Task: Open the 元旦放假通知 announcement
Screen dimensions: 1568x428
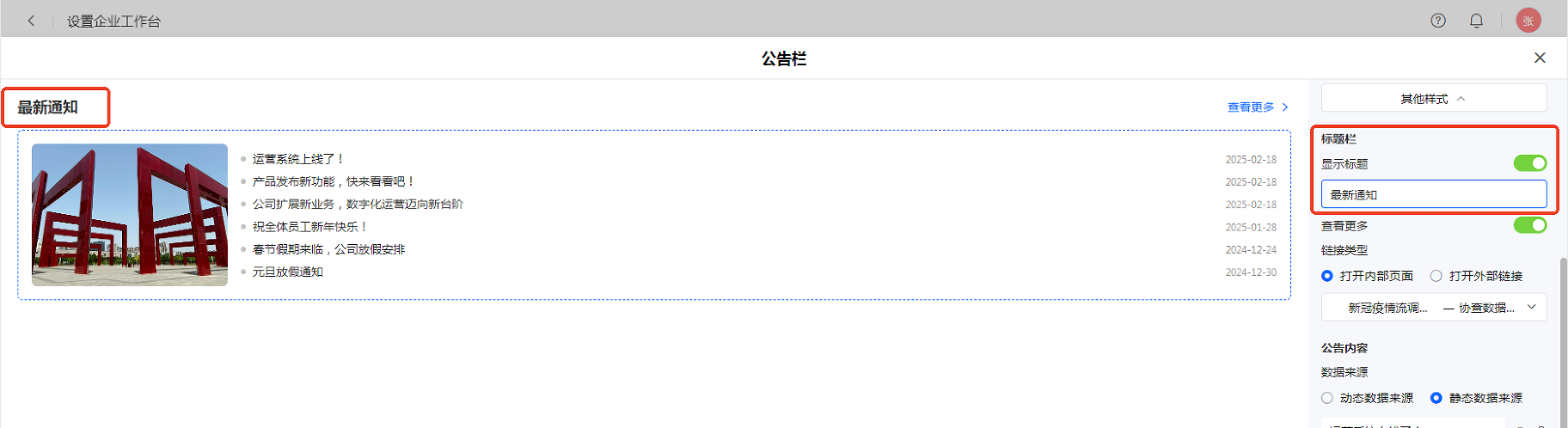Action: click(287, 272)
